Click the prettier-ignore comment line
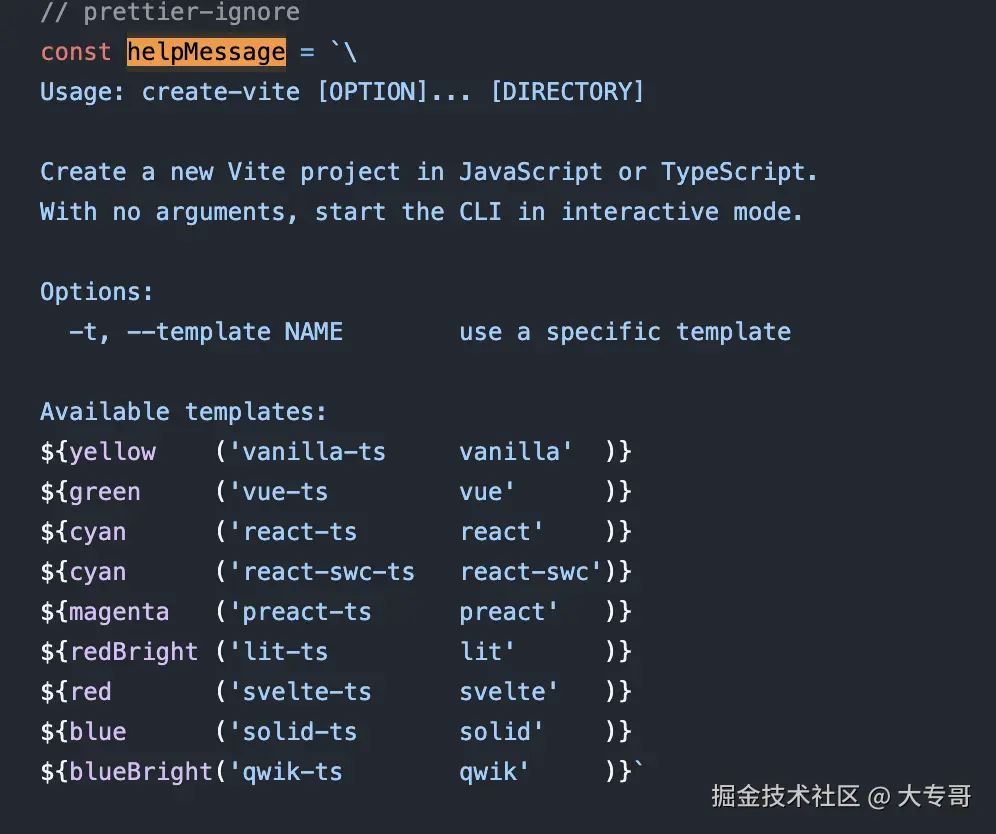Screen dimensions: 996x834 (169, 13)
